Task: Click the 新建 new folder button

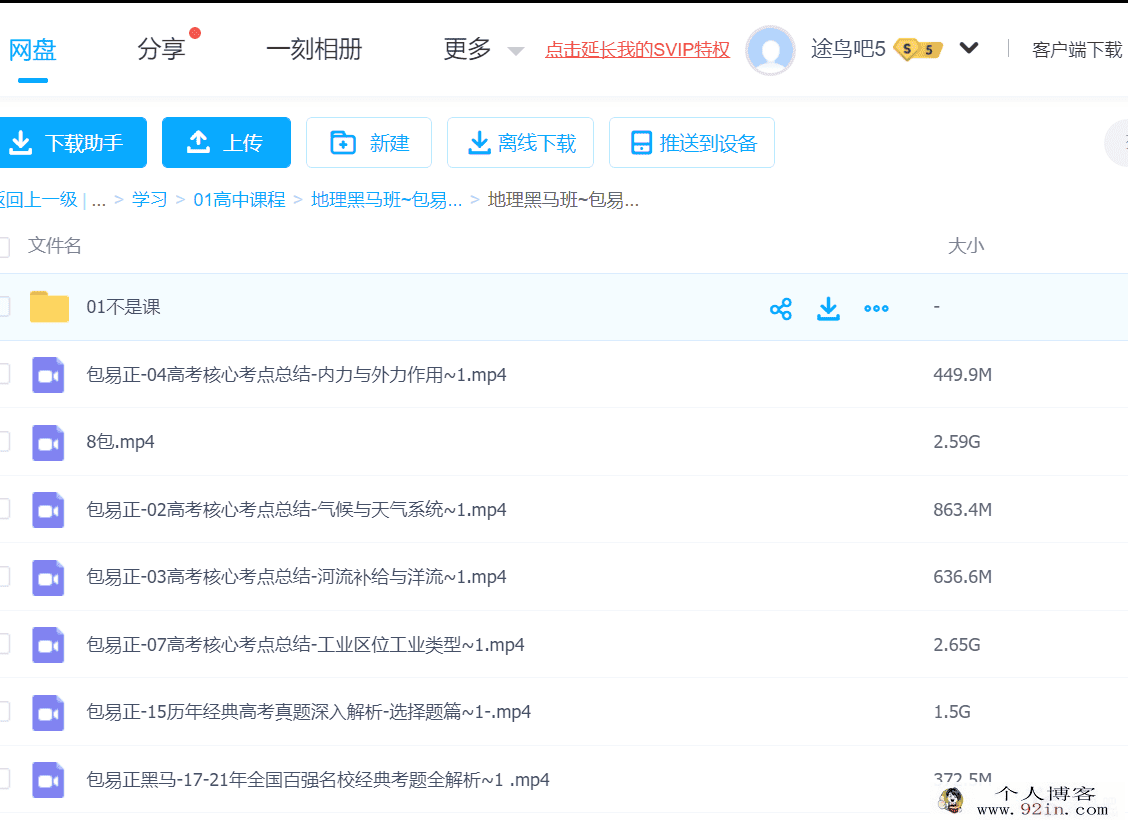Action: point(369,142)
